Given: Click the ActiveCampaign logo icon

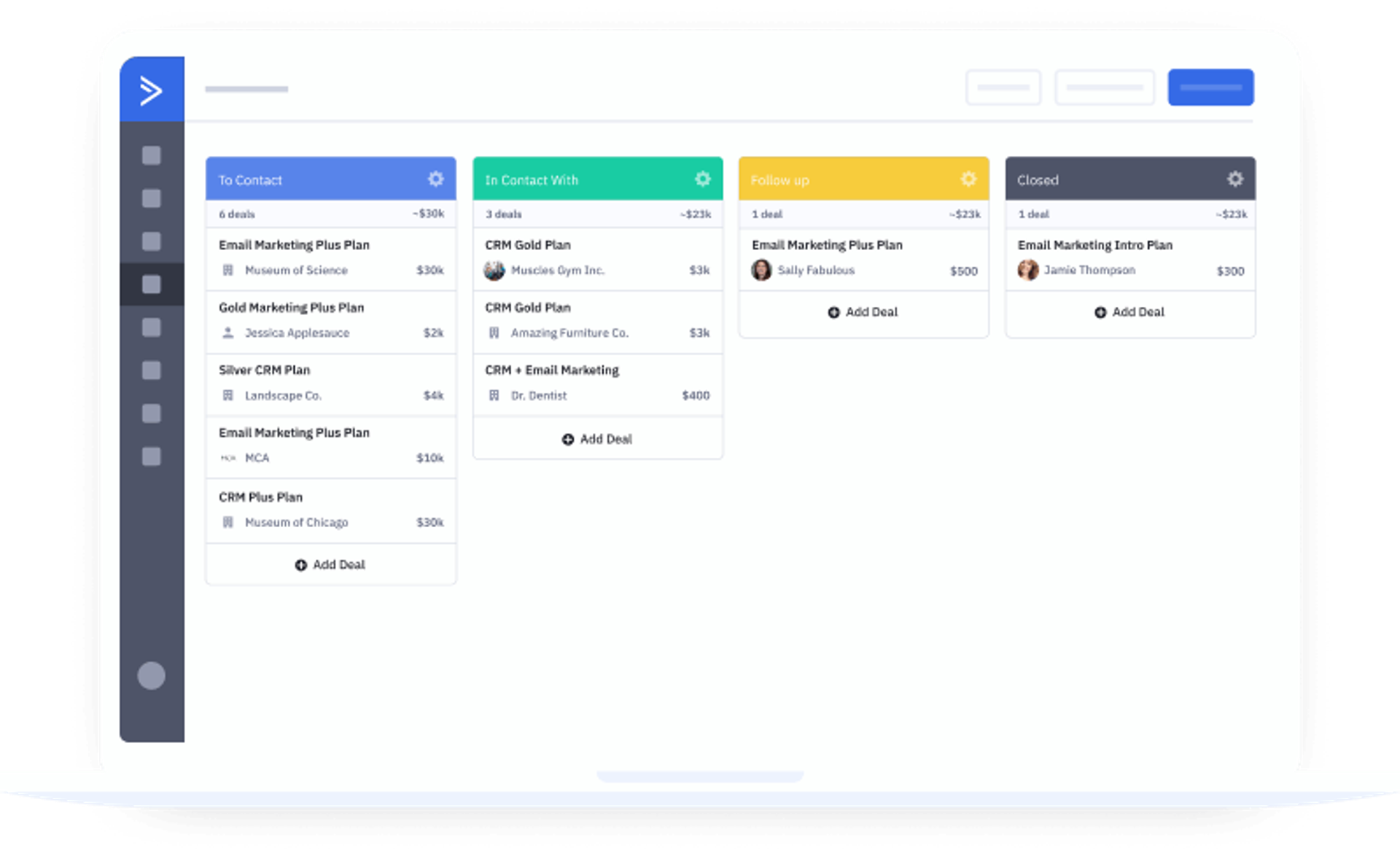Looking at the screenshot, I should 151,90.
